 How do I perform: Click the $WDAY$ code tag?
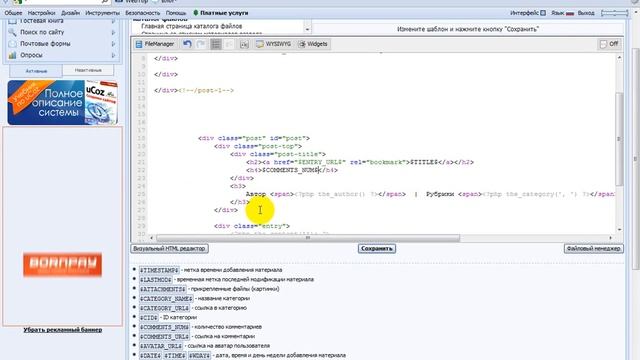[200, 356]
